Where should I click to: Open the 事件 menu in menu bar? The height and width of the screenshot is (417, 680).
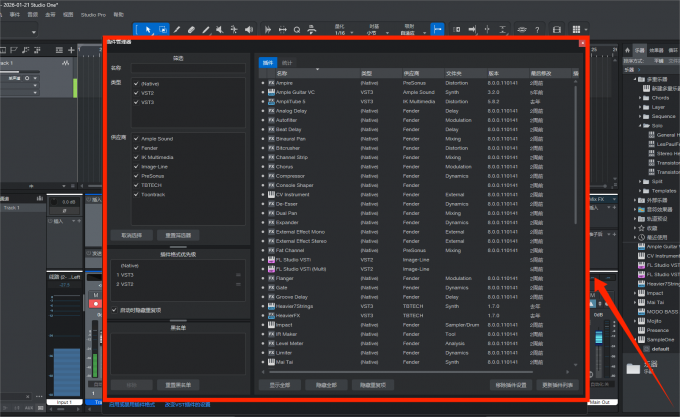tap(15, 15)
